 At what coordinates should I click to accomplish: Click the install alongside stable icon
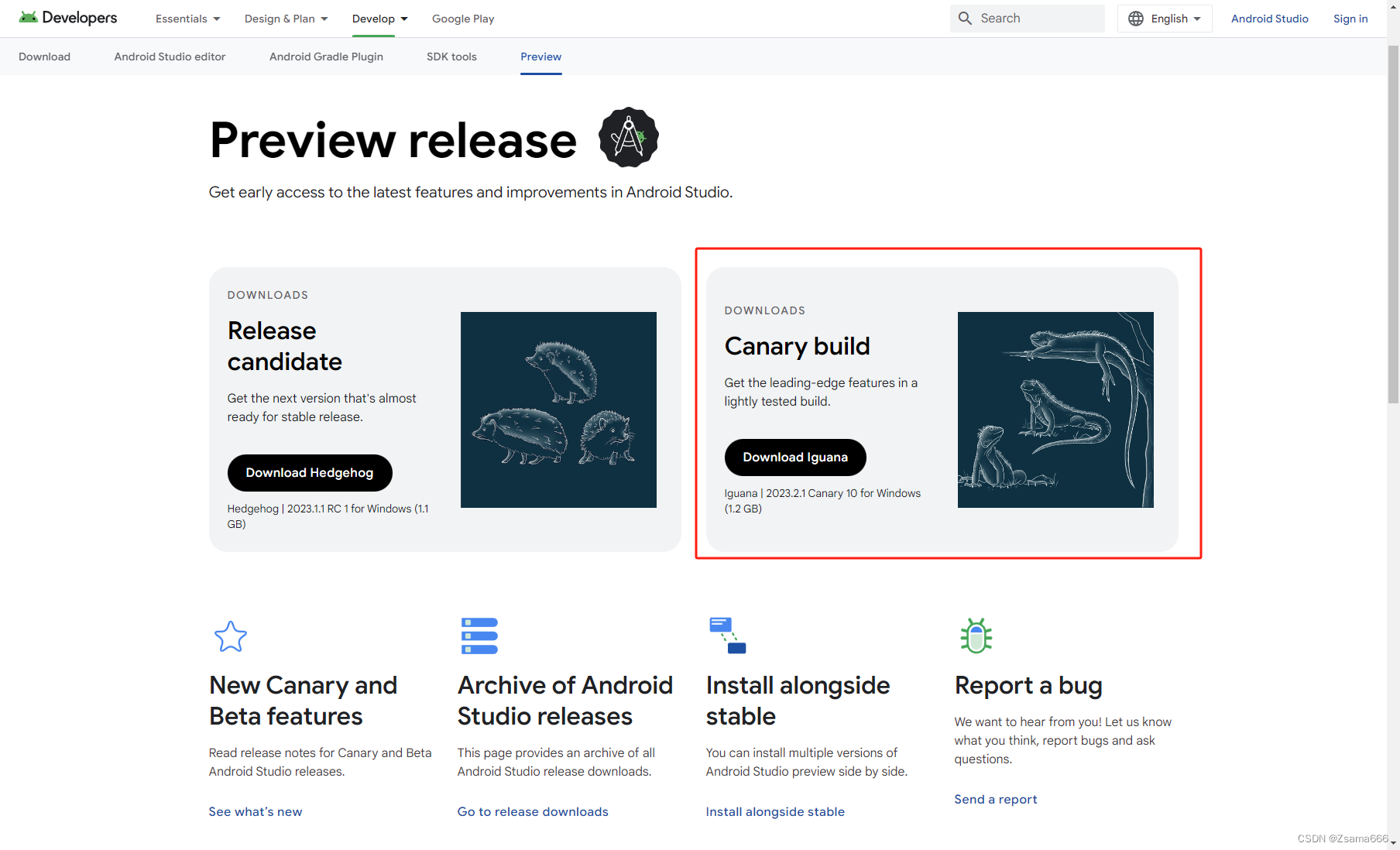[727, 636]
